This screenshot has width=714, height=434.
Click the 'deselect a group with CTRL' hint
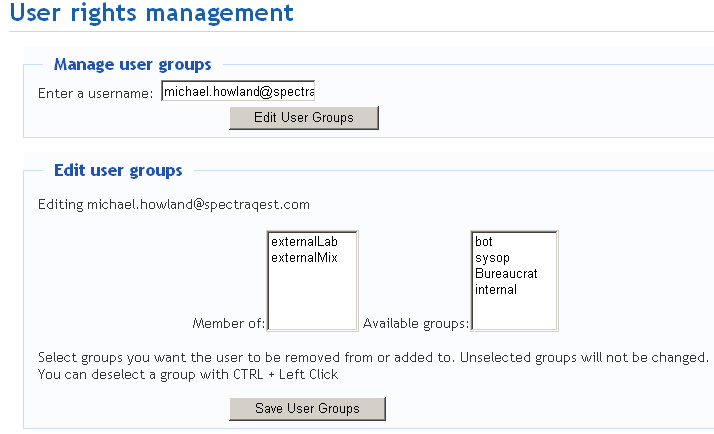tap(188, 375)
